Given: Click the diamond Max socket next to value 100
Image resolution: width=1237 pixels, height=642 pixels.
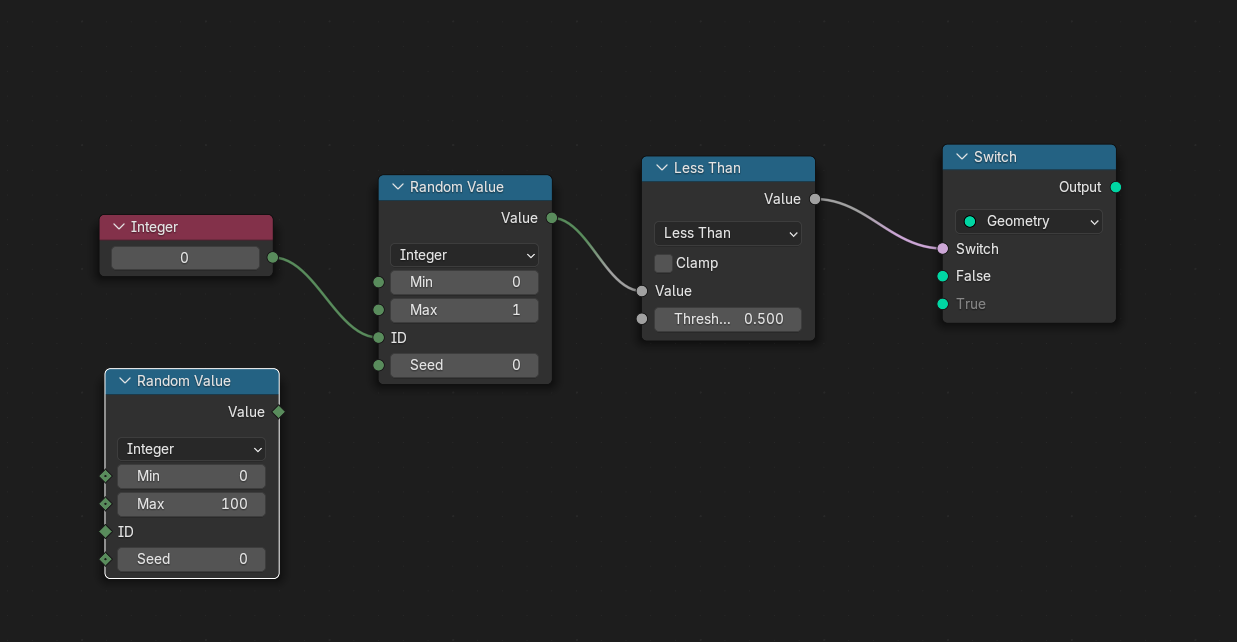Looking at the screenshot, I should [x=105, y=504].
